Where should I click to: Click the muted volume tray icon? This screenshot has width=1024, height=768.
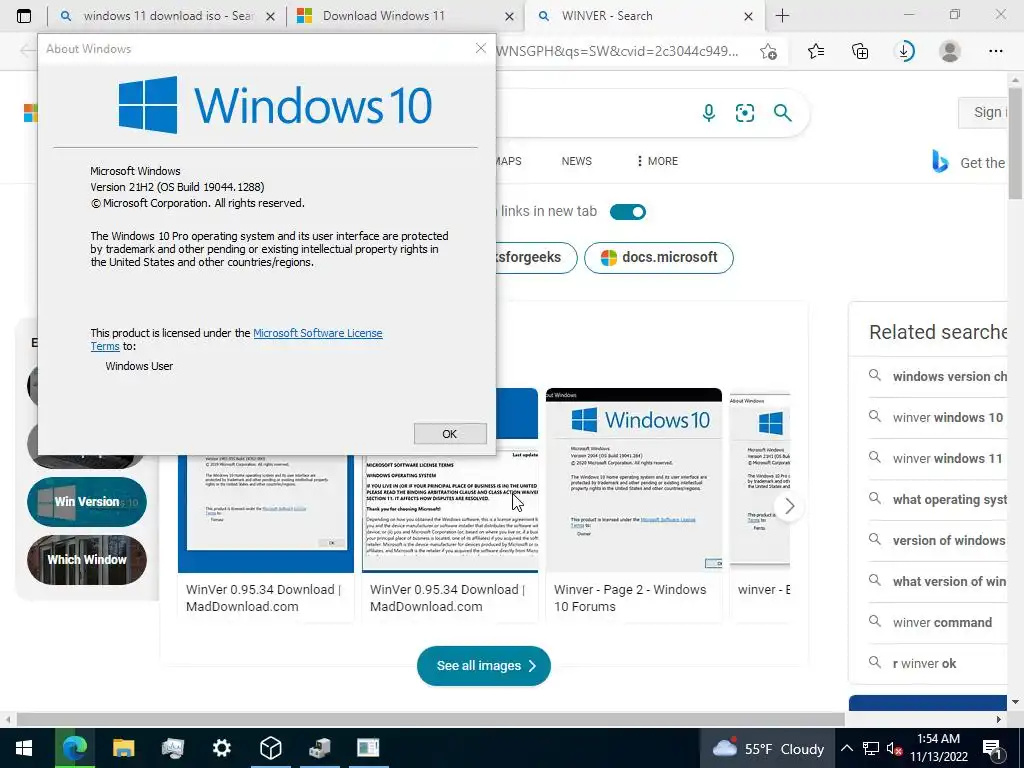click(x=895, y=749)
